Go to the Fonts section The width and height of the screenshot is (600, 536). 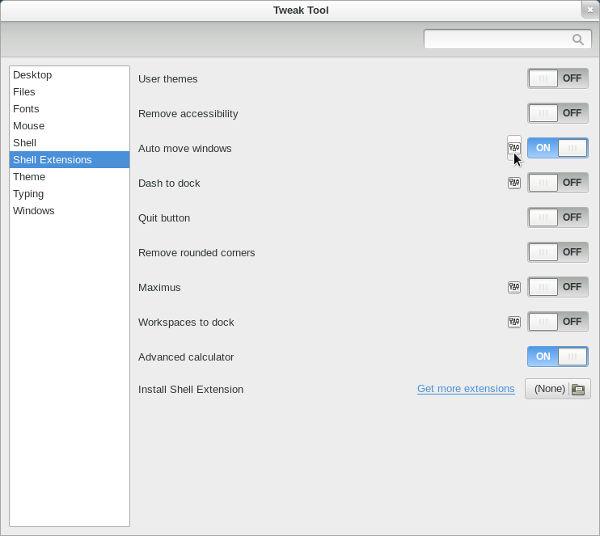[x=69, y=109]
